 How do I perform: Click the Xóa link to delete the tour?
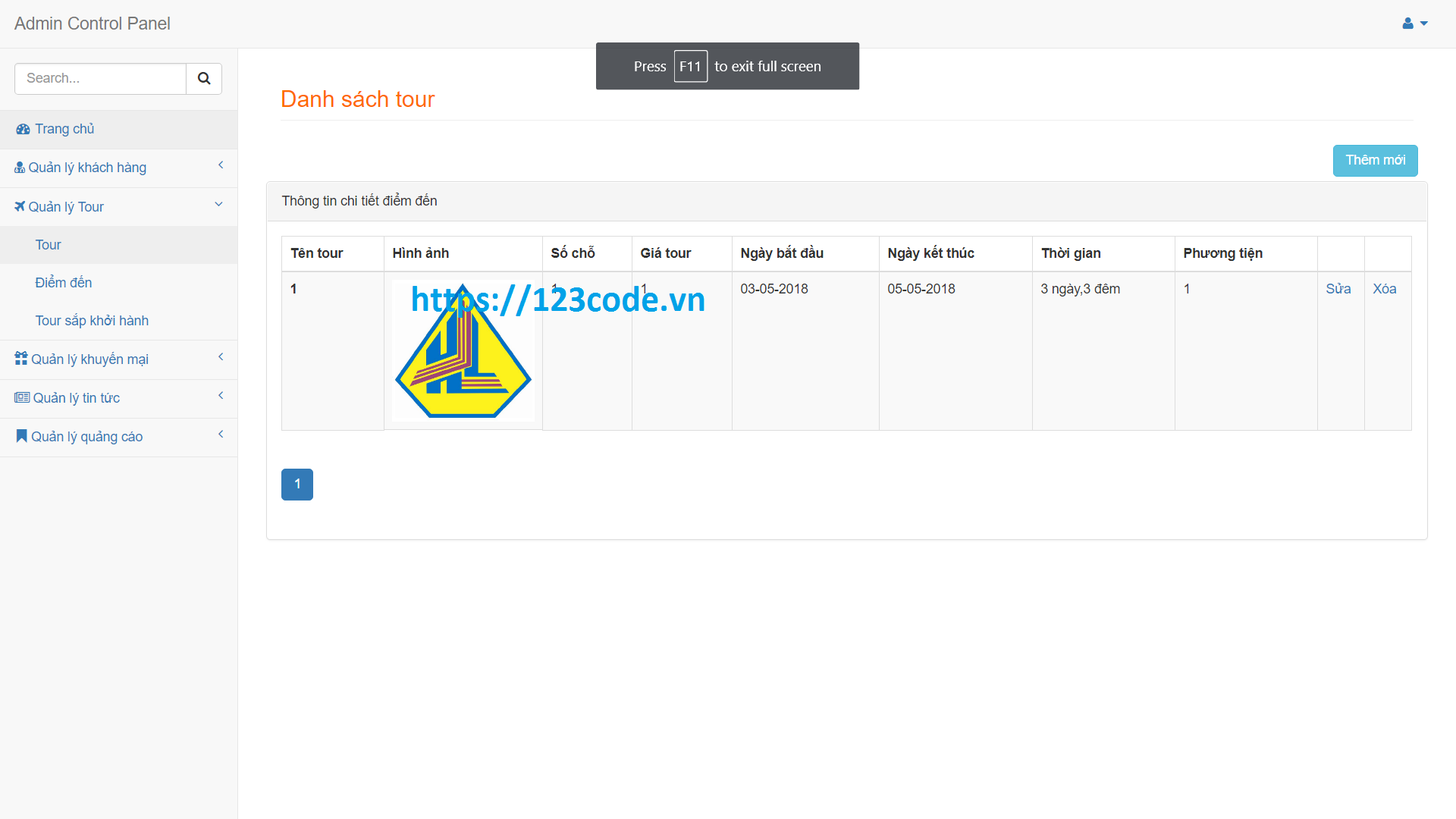[1384, 288]
